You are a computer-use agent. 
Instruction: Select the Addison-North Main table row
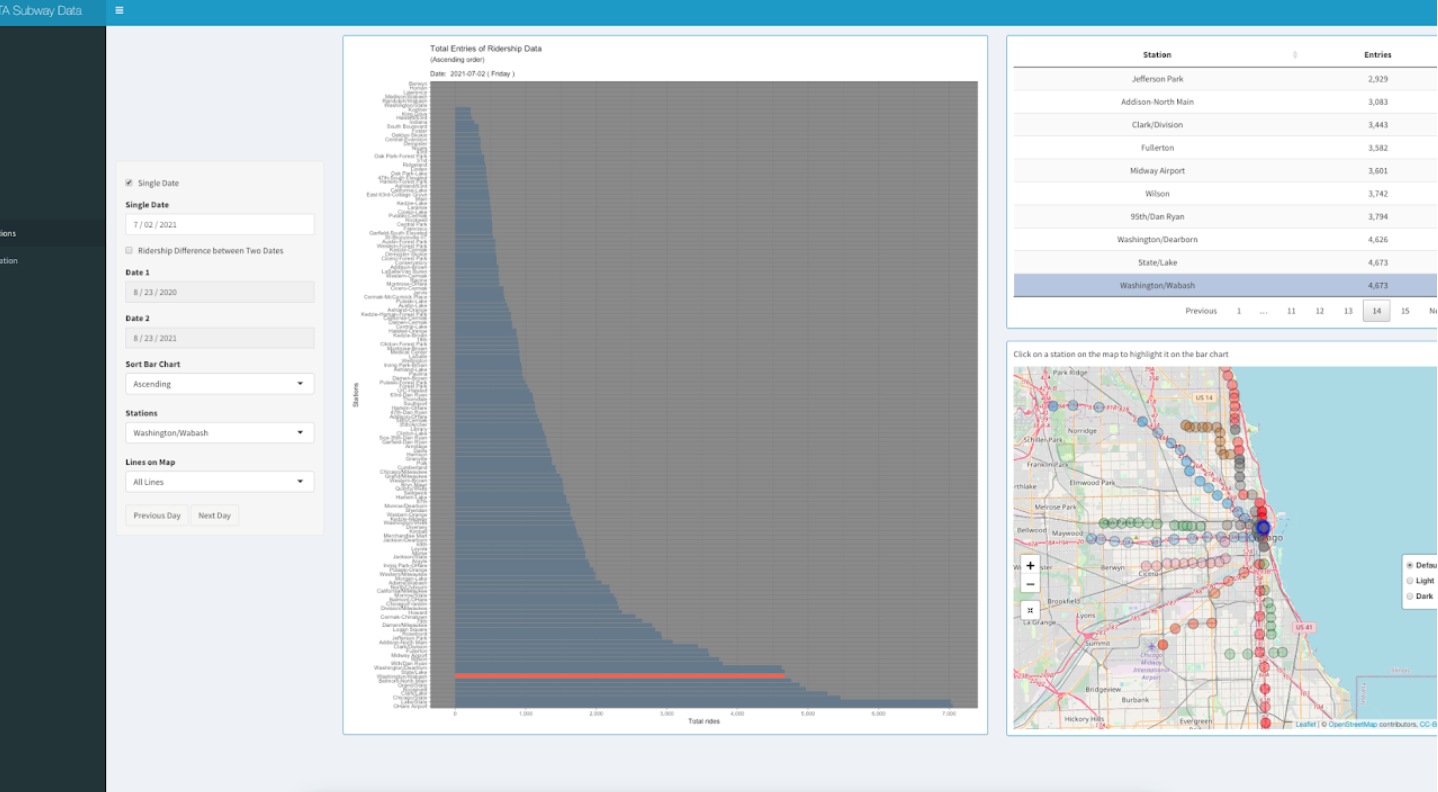pyautogui.click(x=1226, y=101)
